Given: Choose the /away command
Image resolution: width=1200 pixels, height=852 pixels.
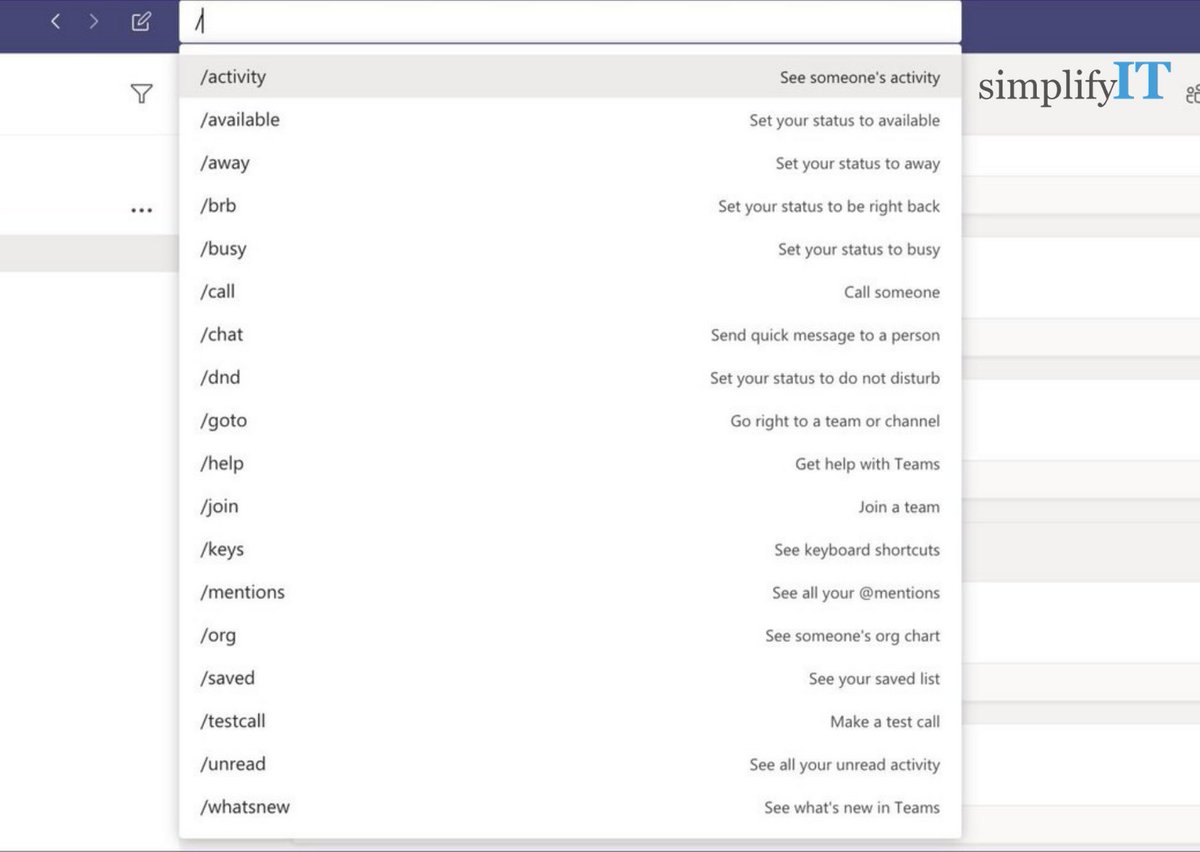Looking at the screenshot, I should (570, 163).
